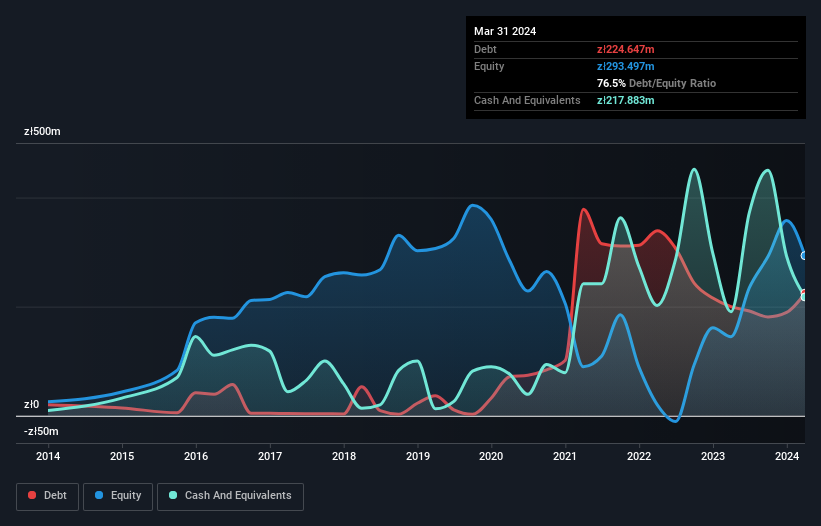The height and width of the screenshot is (526, 821).
Task: Click the 2021 axis label
Action: 565,456
